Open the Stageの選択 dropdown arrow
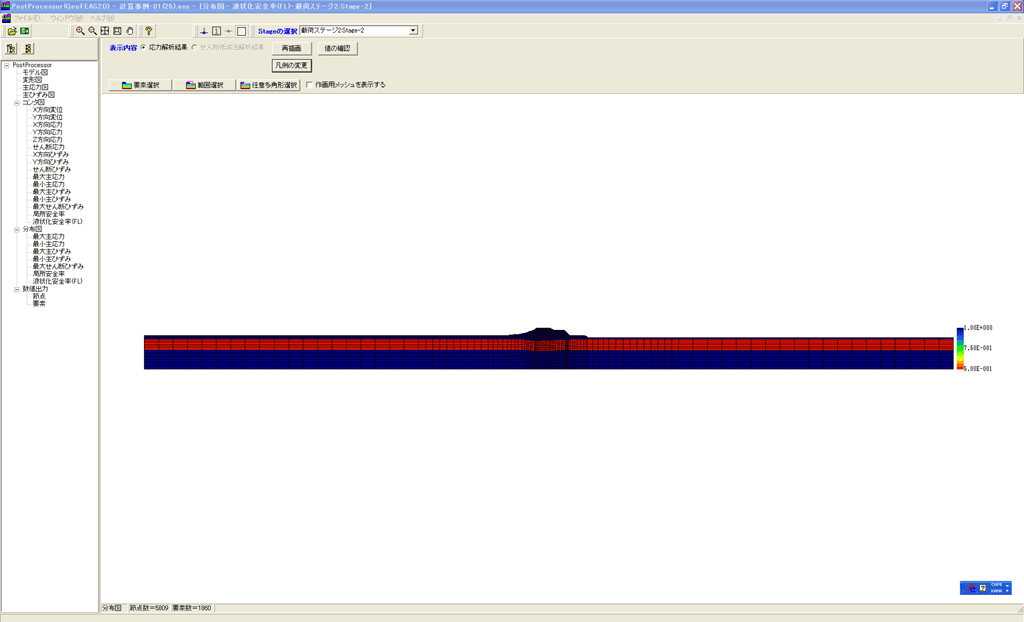The height and width of the screenshot is (622, 1024). 413,31
